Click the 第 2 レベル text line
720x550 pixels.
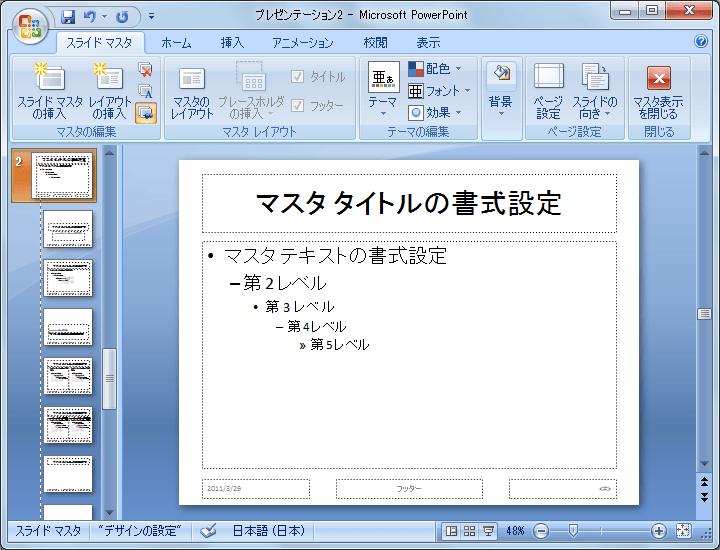285,283
